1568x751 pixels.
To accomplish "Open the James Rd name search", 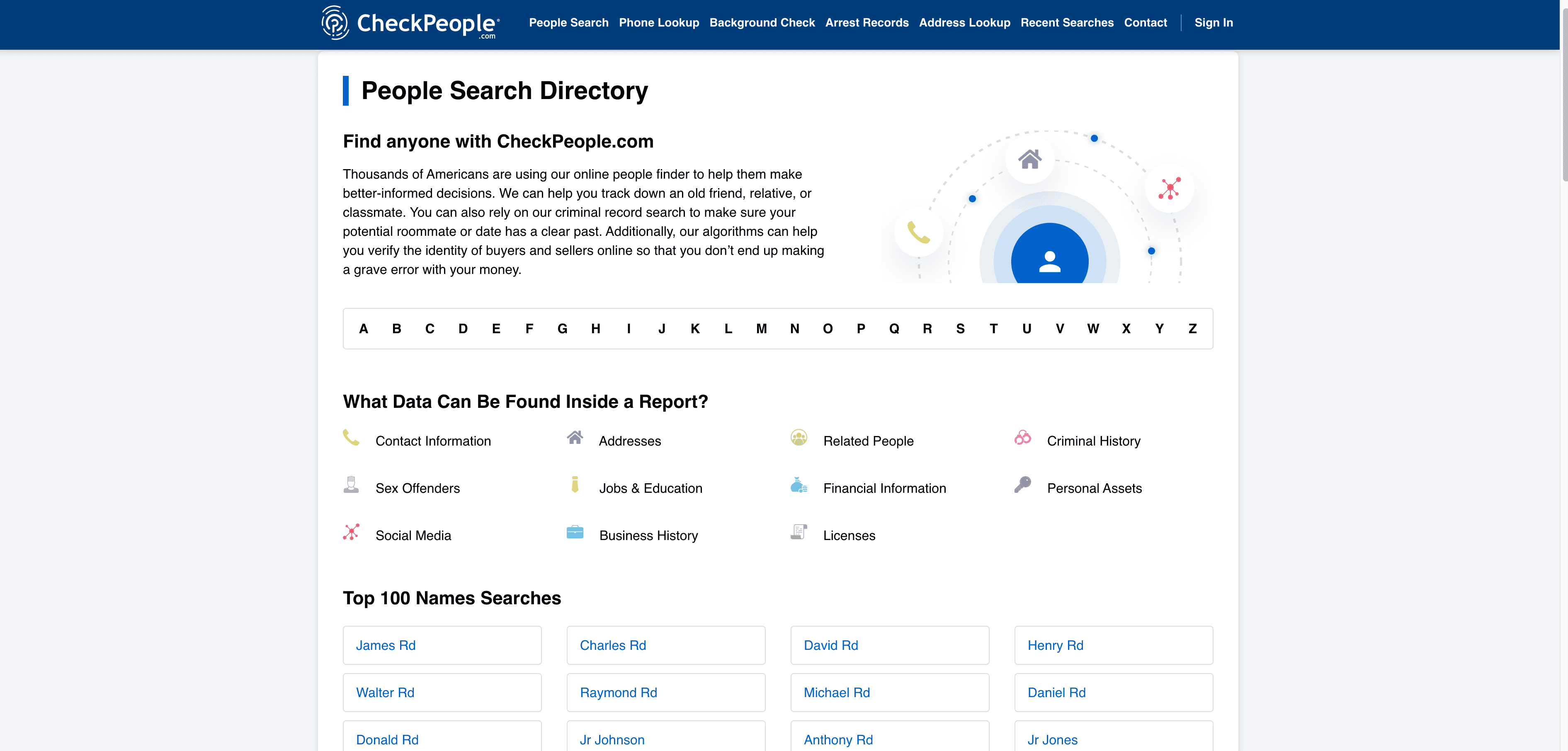I will click(x=385, y=645).
